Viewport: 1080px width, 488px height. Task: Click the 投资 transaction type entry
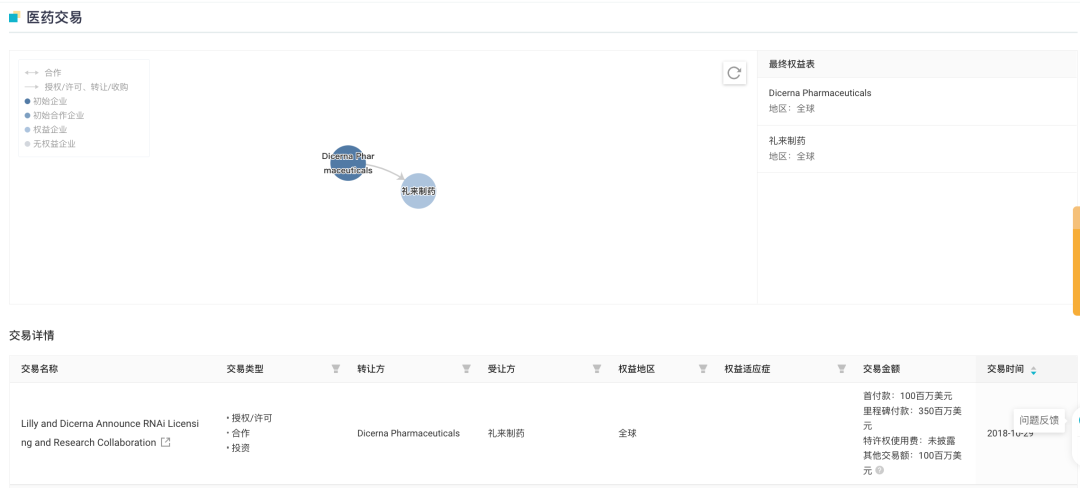(x=238, y=449)
